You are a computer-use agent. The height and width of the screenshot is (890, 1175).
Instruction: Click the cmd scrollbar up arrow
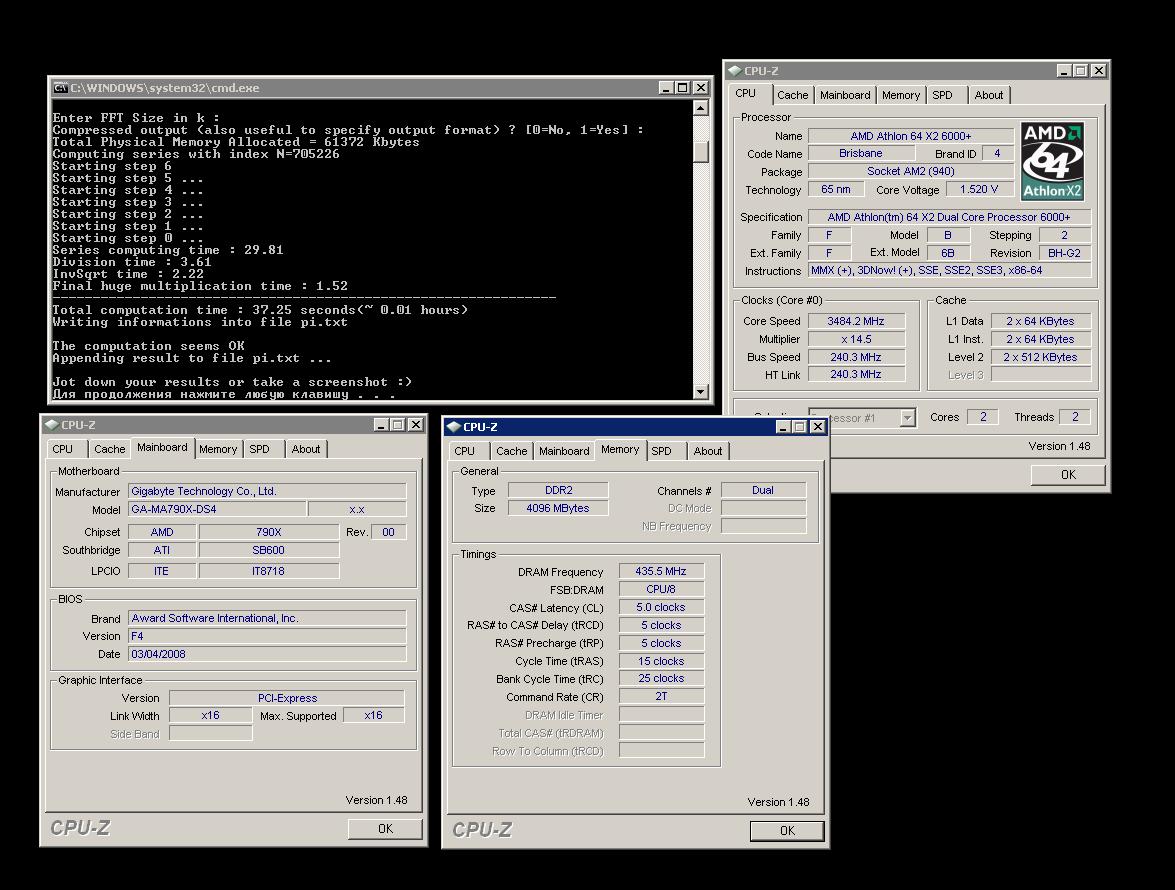(701, 108)
